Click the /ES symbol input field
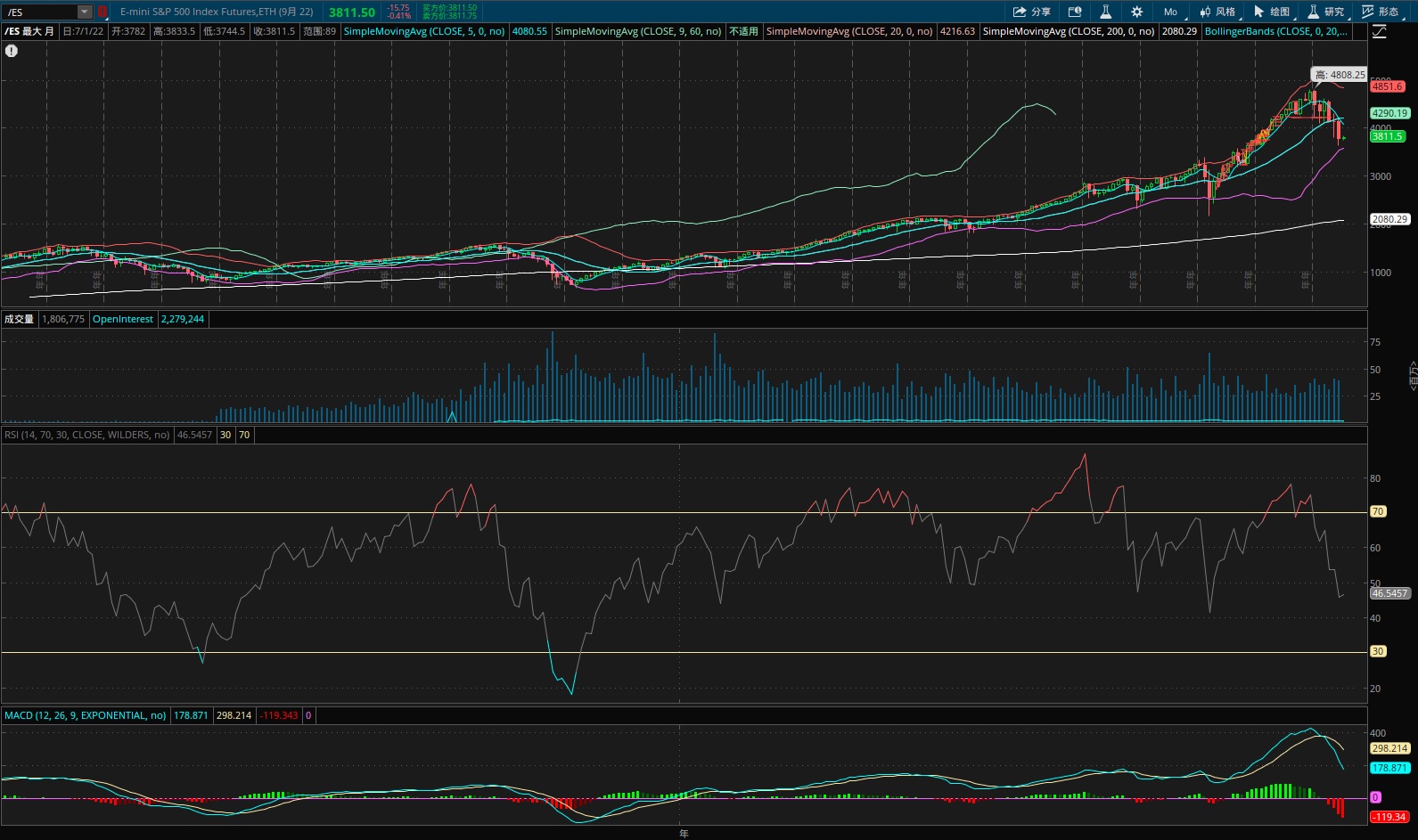 click(x=40, y=12)
